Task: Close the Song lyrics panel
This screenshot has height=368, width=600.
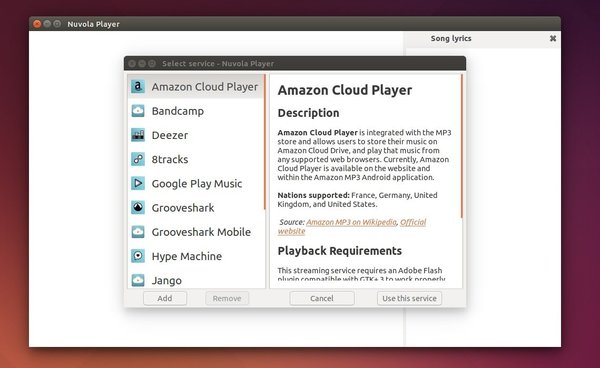Action: pyautogui.click(x=553, y=38)
